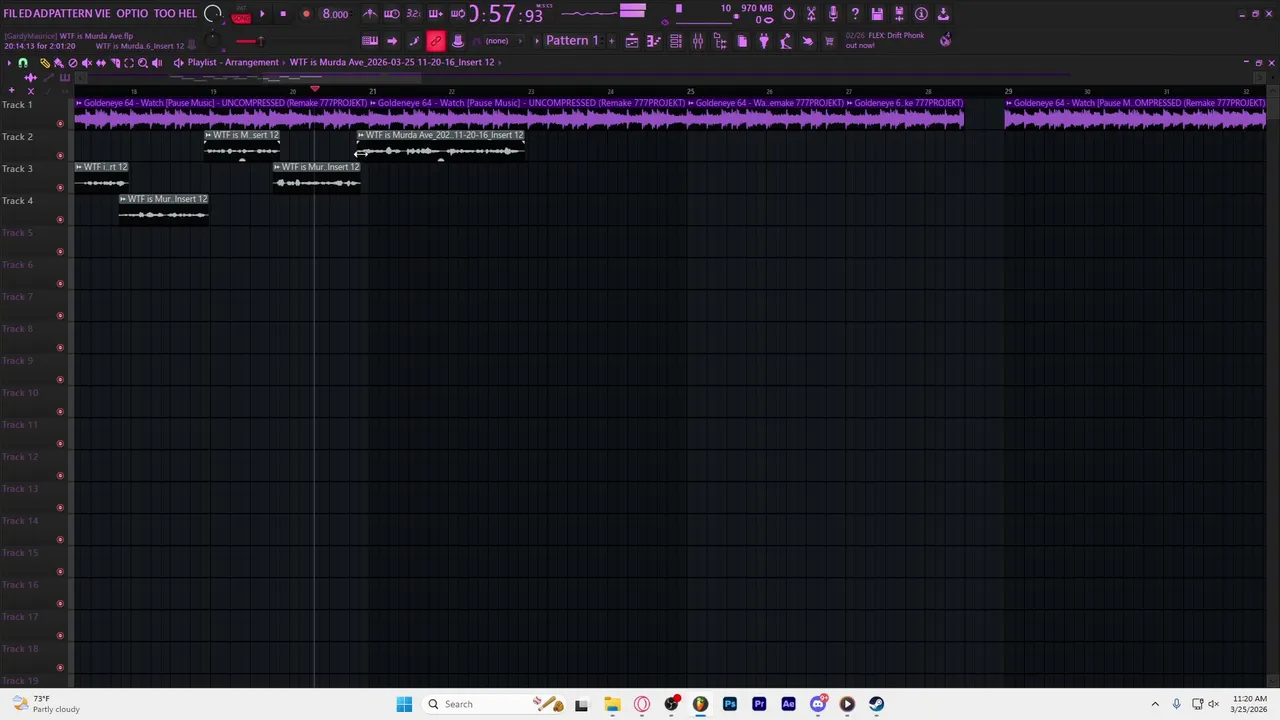1280x720 pixels.
Task: Select the Slip tool in playlist
Action: pyautogui.click(x=101, y=62)
